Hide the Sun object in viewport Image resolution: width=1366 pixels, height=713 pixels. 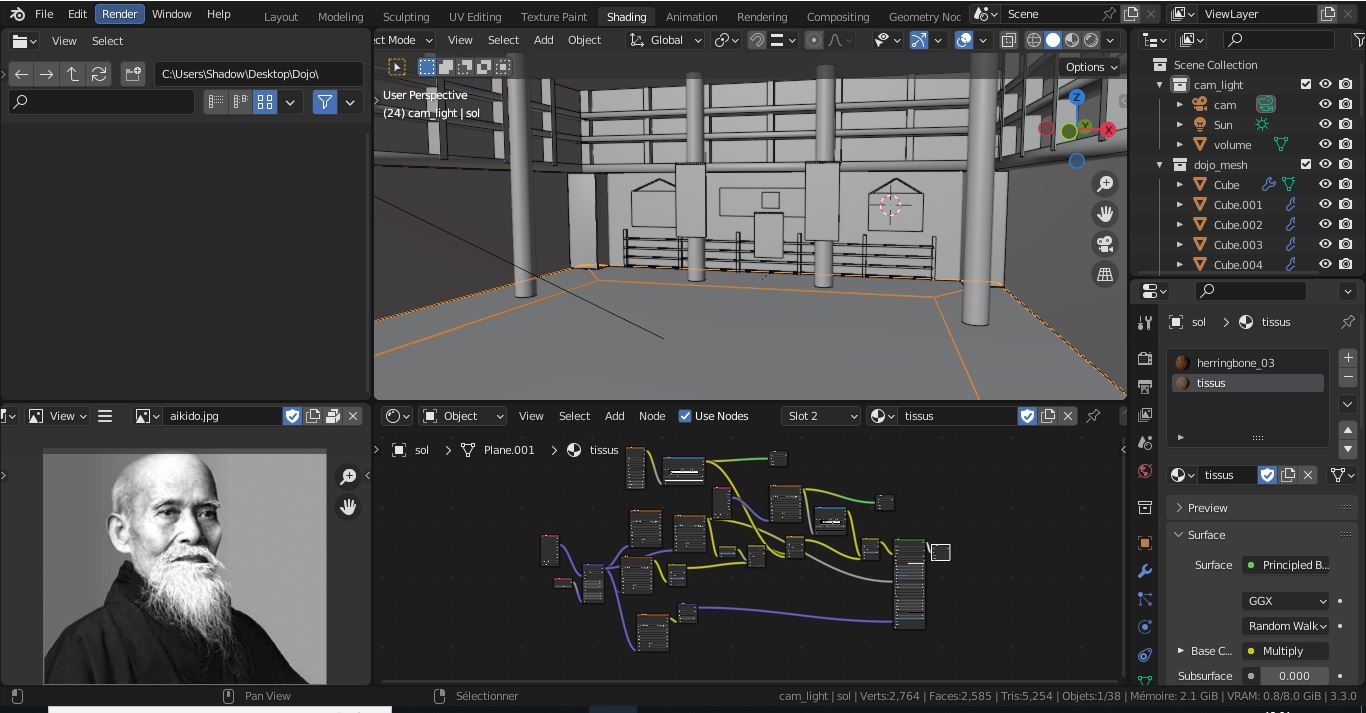click(1325, 125)
